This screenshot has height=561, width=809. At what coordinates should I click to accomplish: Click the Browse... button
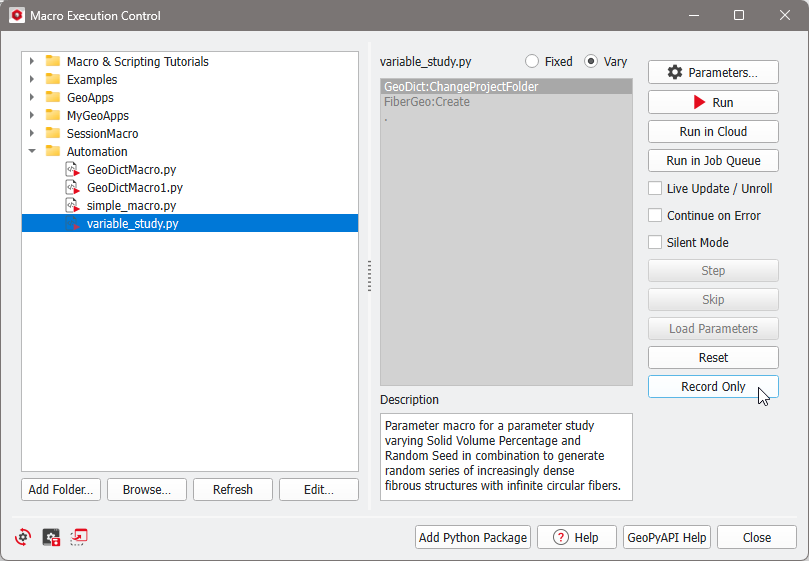coord(147,489)
